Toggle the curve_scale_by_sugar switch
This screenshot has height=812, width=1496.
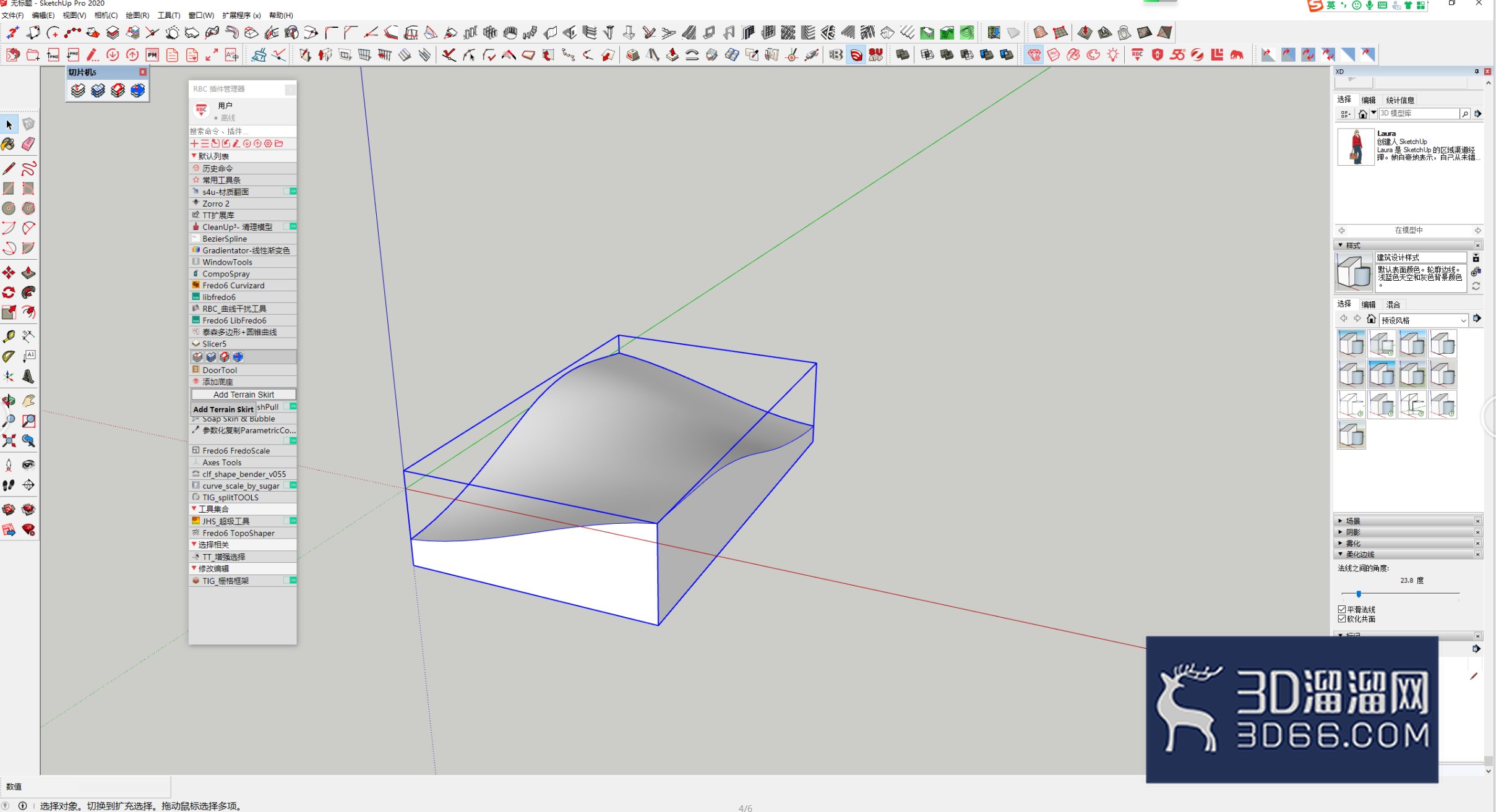point(290,485)
